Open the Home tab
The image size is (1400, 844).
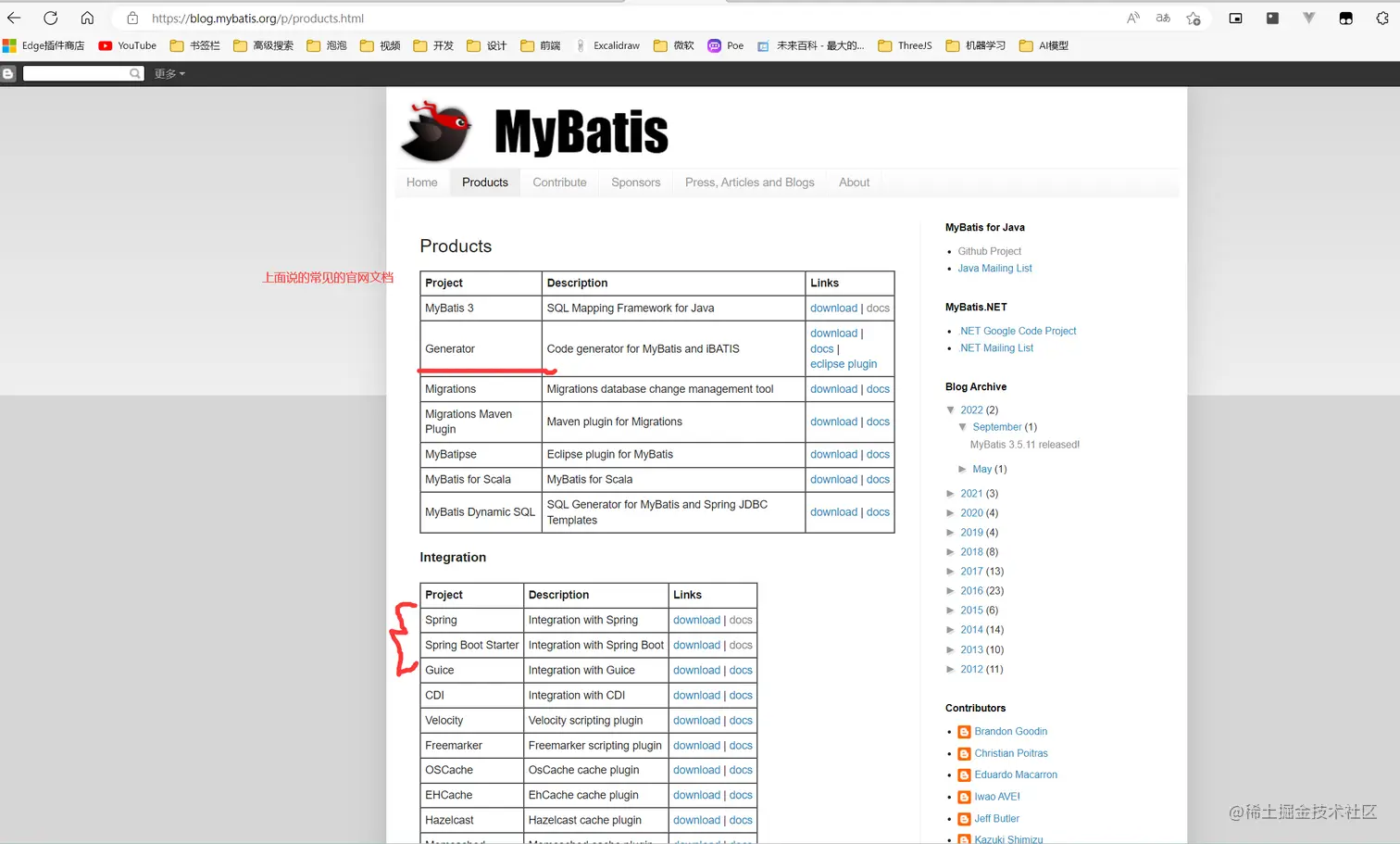421,183
